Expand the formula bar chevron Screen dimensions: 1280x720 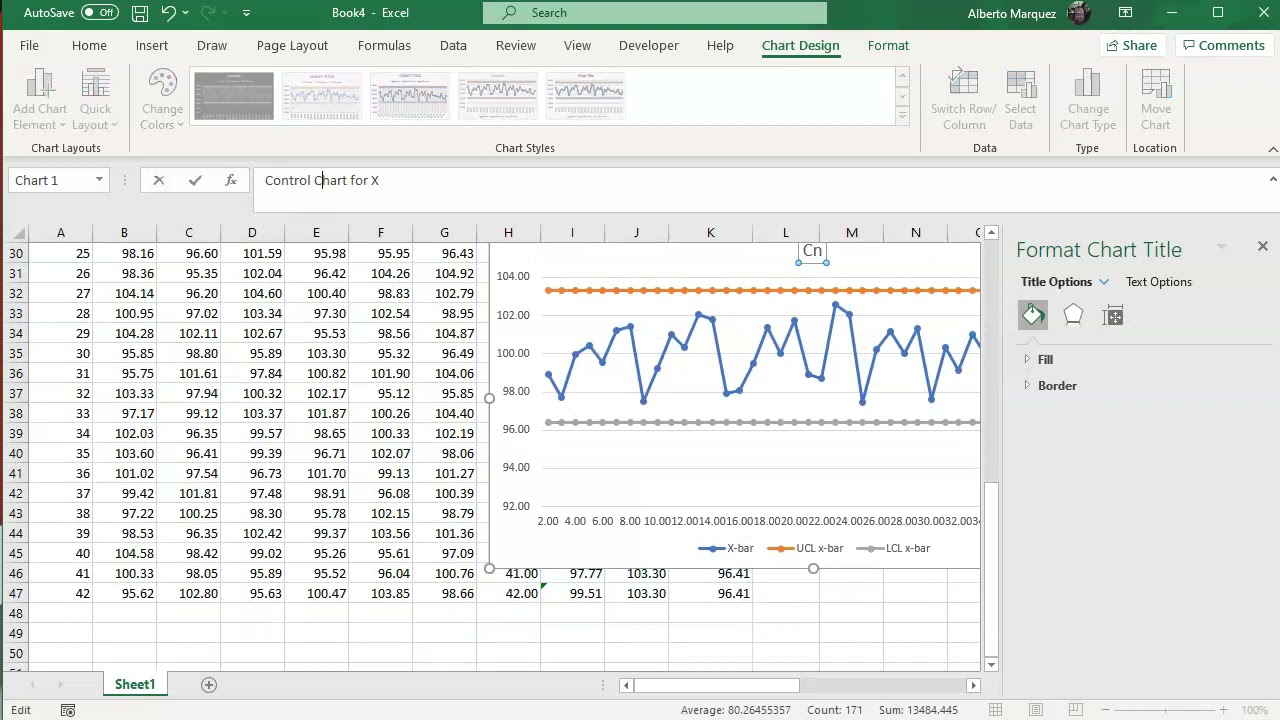point(1272,180)
